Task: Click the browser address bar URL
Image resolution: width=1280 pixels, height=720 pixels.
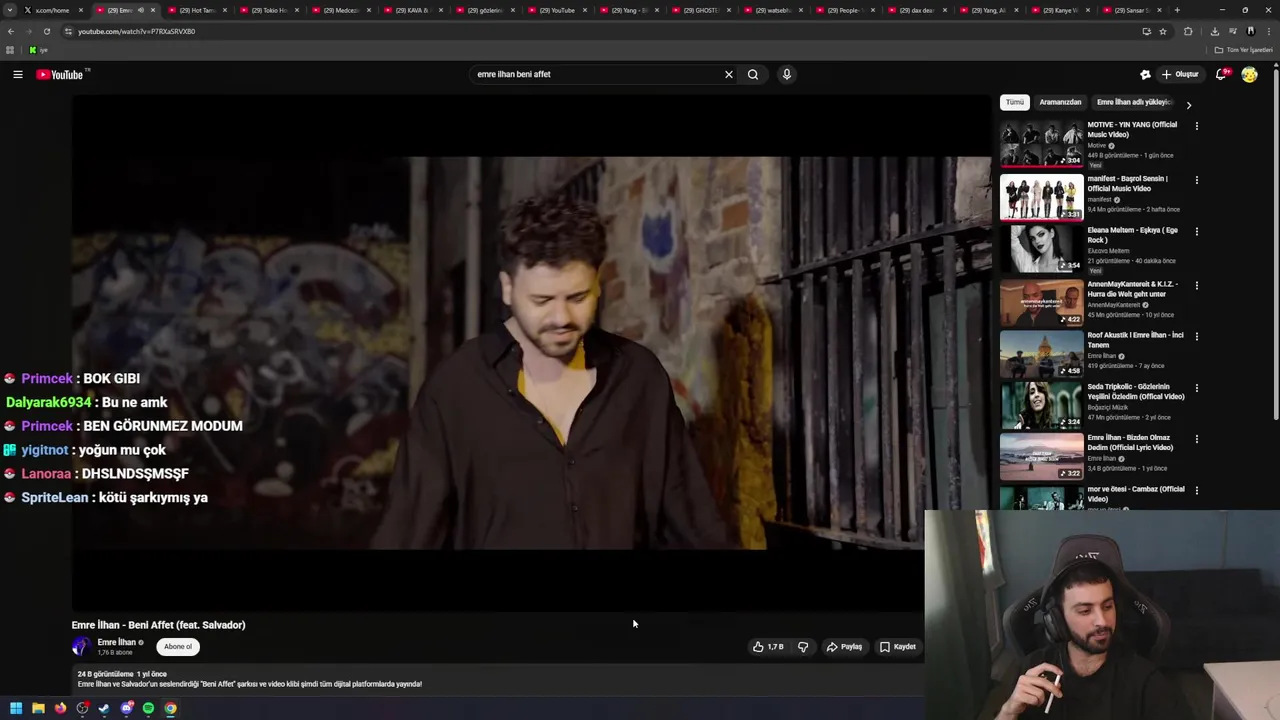Action: coord(136,31)
